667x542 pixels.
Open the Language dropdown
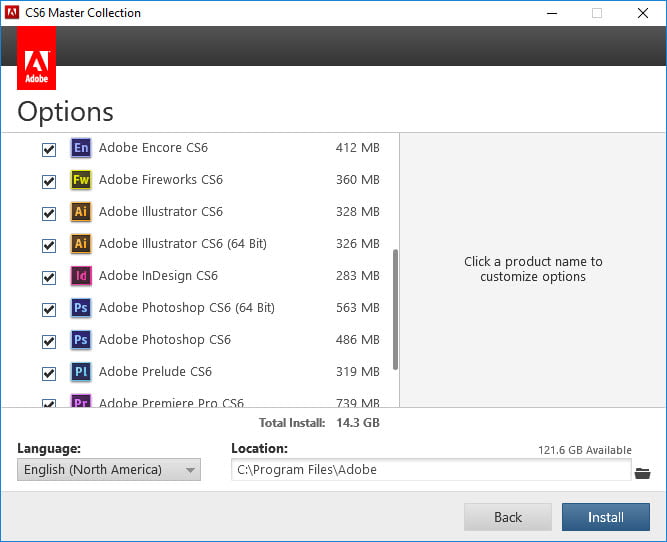[x=109, y=470]
